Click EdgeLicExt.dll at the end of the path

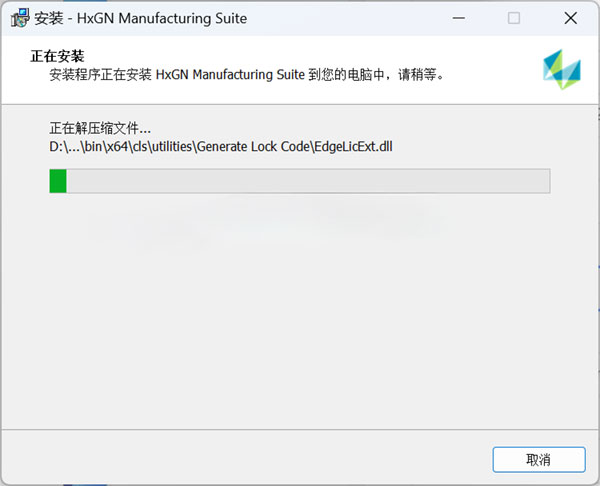353,147
